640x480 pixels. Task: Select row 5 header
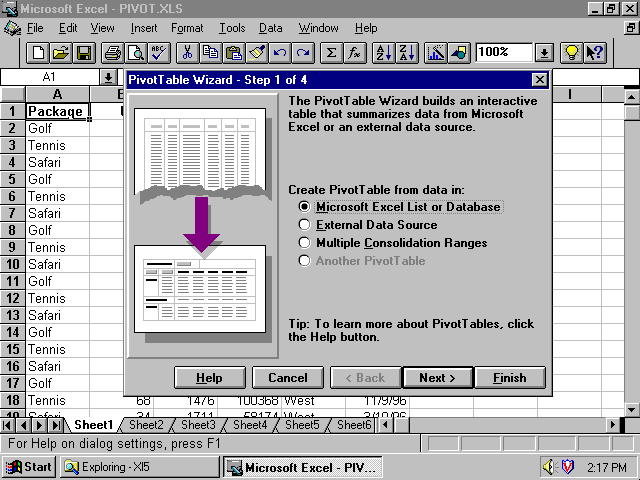(12, 179)
